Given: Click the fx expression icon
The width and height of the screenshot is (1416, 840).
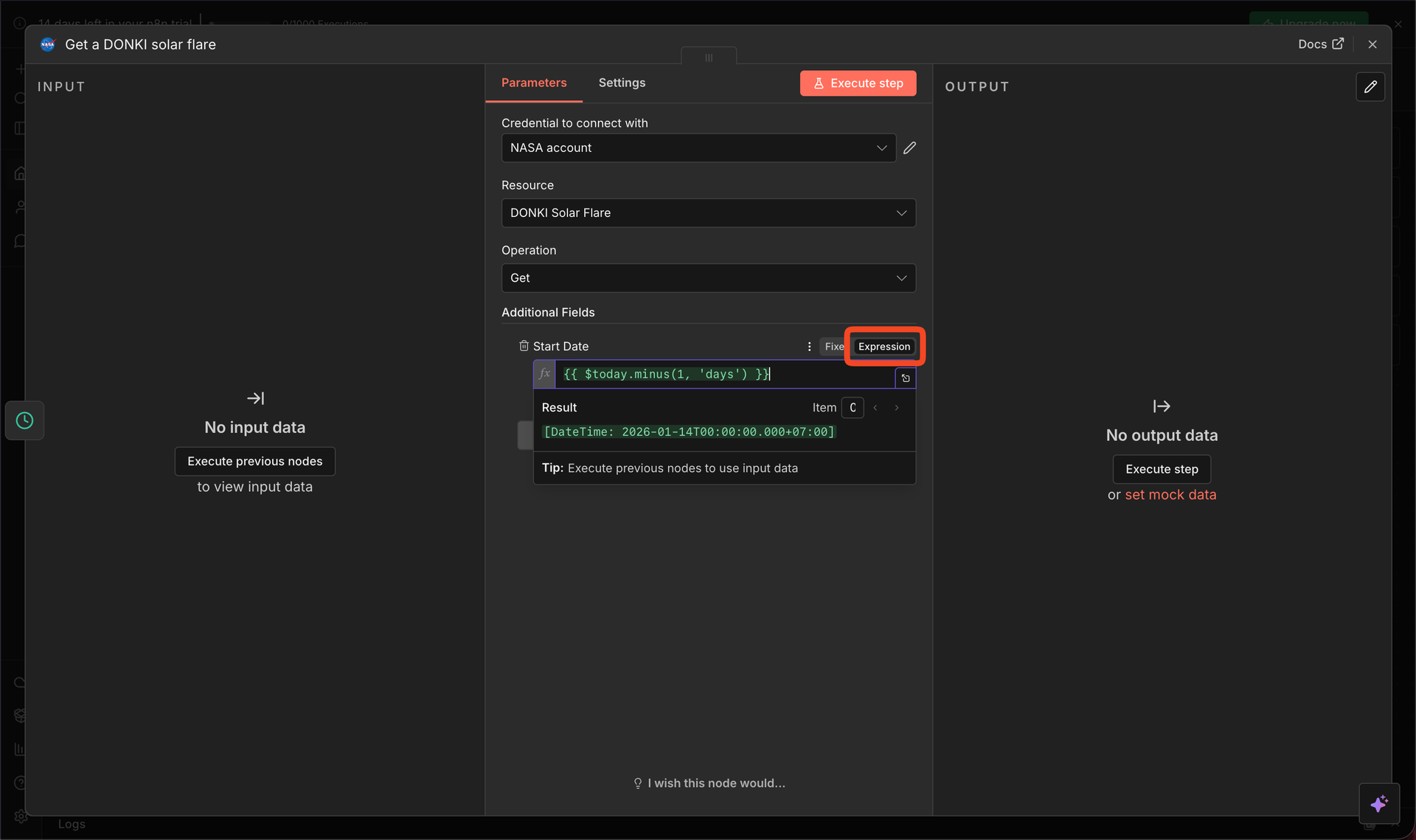Looking at the screenshot, I should coord(544,374).
